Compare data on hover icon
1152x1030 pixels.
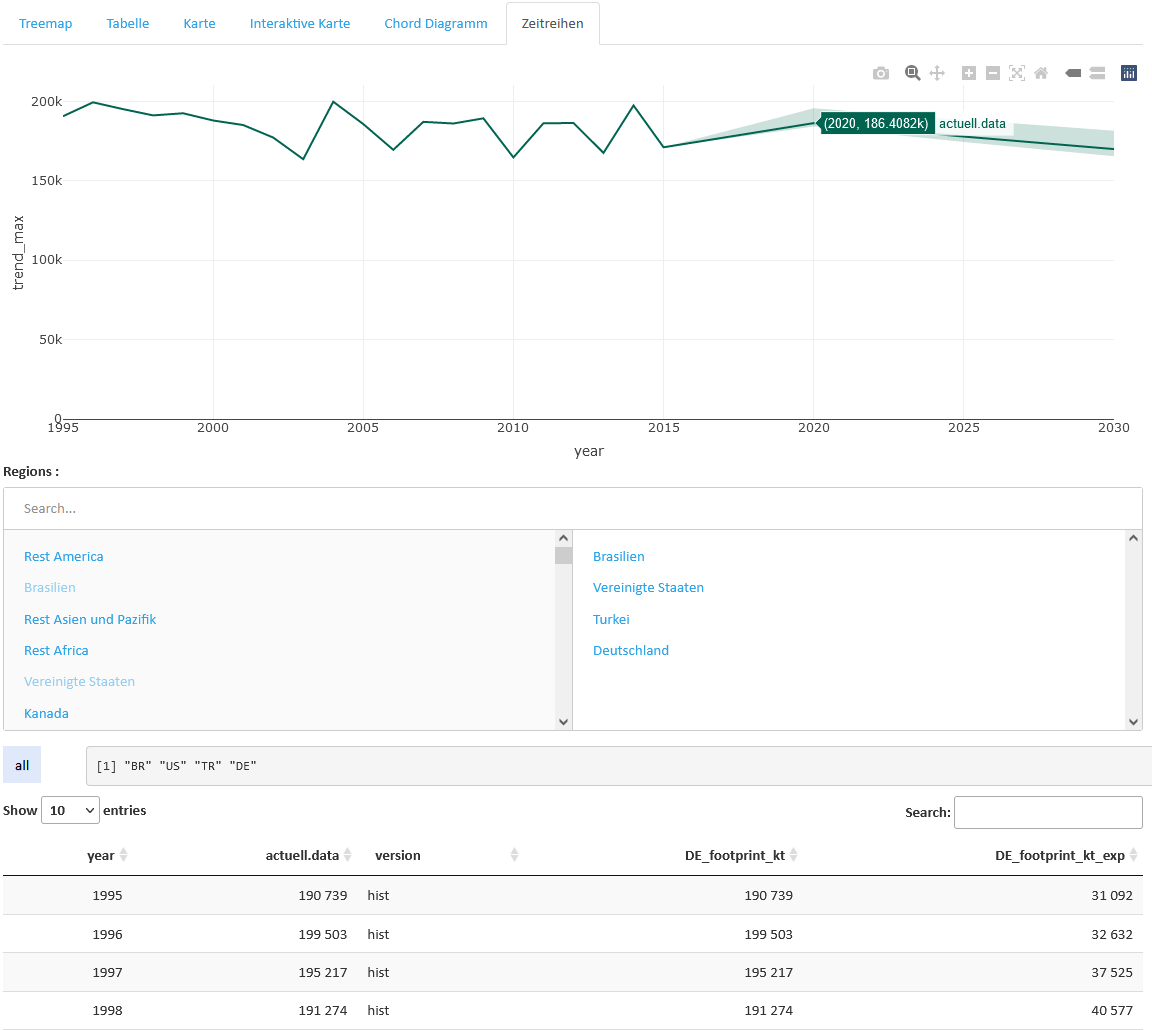pyautogui.click(x=1098, y=73)
